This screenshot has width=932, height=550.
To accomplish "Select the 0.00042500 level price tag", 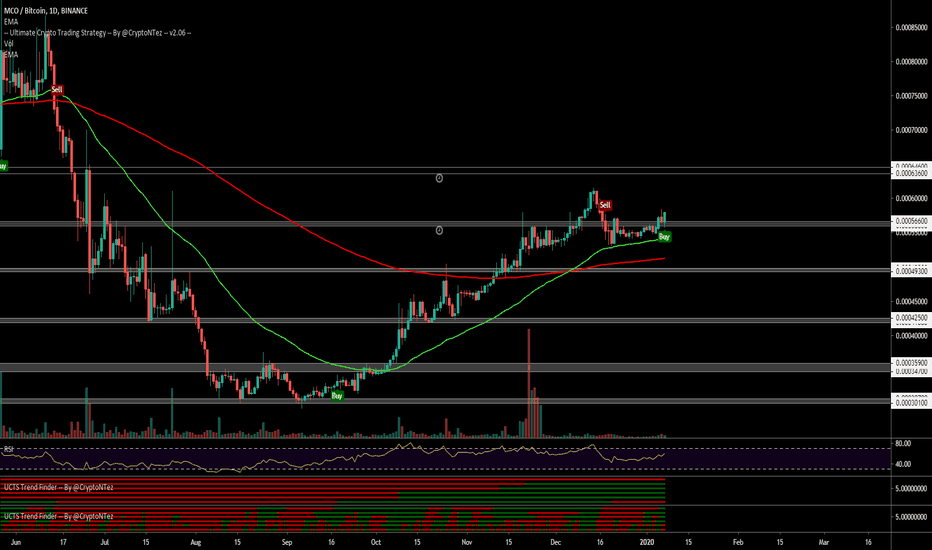I will coord(912,318).
